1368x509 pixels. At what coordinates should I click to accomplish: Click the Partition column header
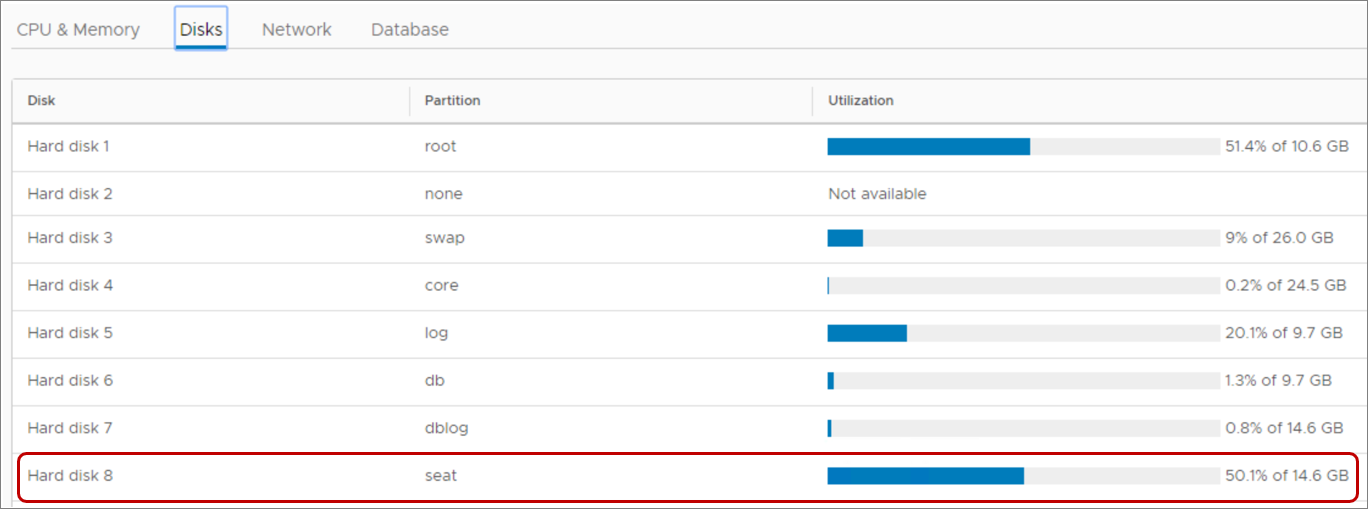click(452, 101)
